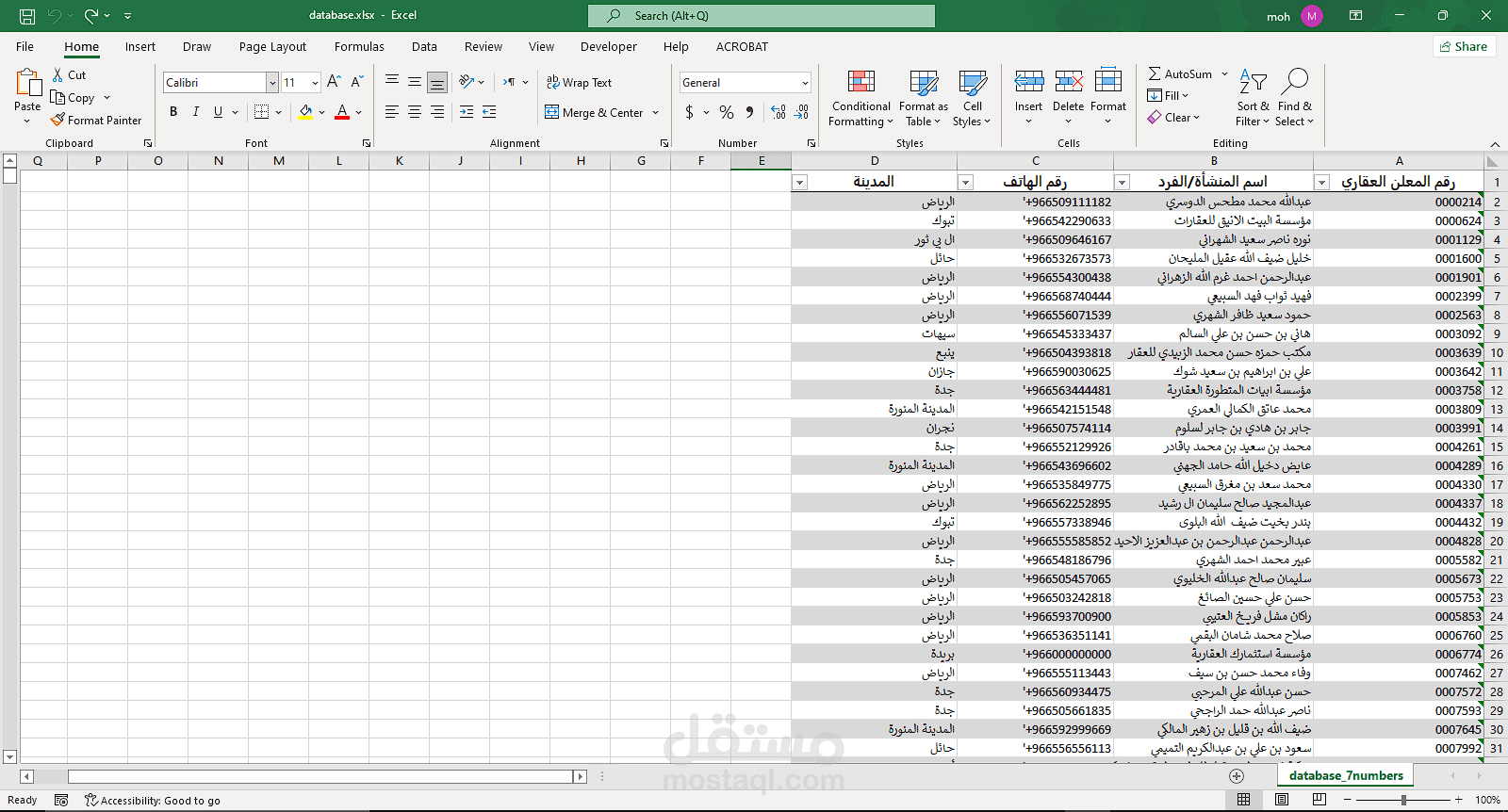Switch to the Insert tab
This screenshot has height=812, width=1508.
(140, 46)
